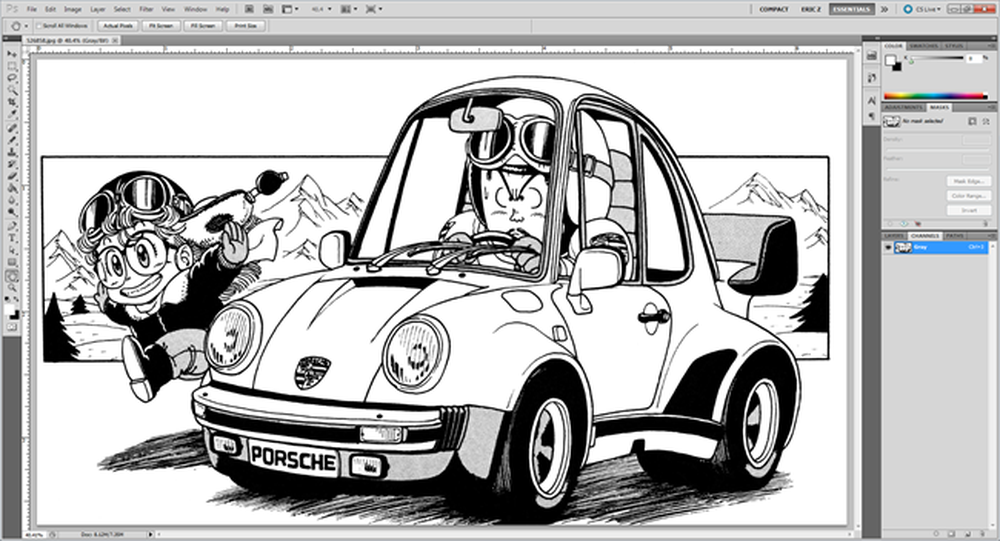Select the History Brush tool
Image resolution: width=1000 pixels, height=541 pixels.
point(11,164)
